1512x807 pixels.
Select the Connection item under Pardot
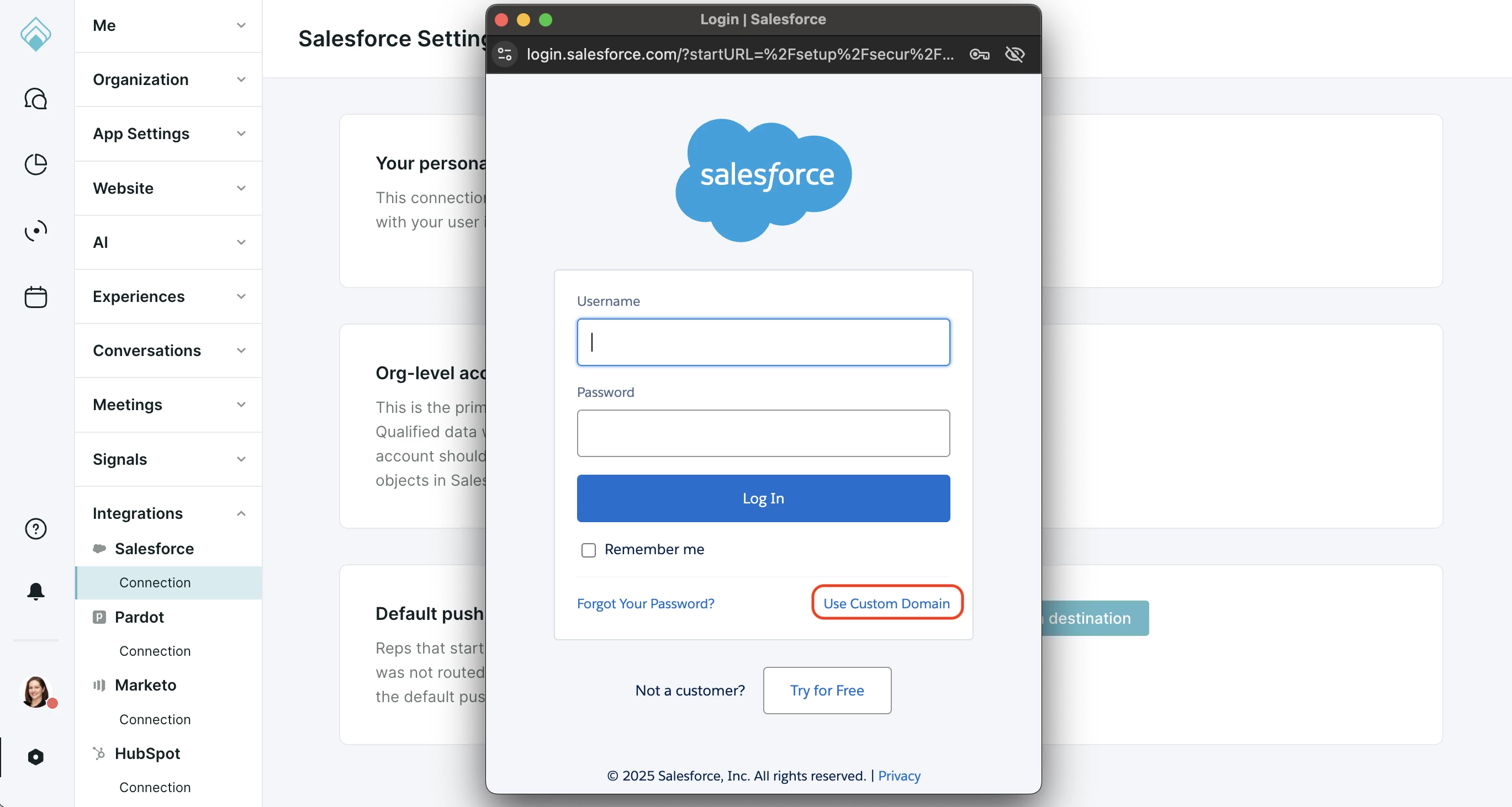(155, 651)
